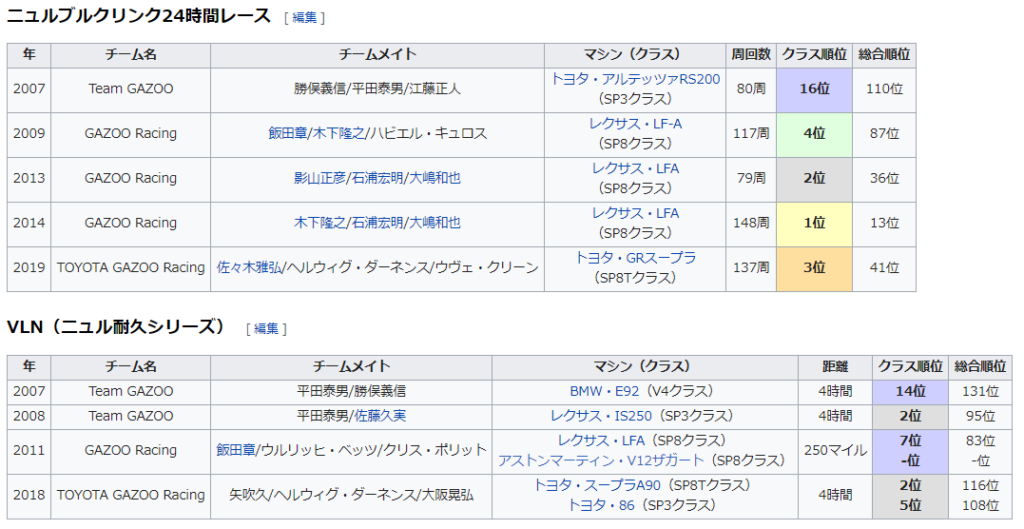Click 2018 year cell in VLN table
The height and width of the screenshot is (529, 1024).
tap(29, 495)
